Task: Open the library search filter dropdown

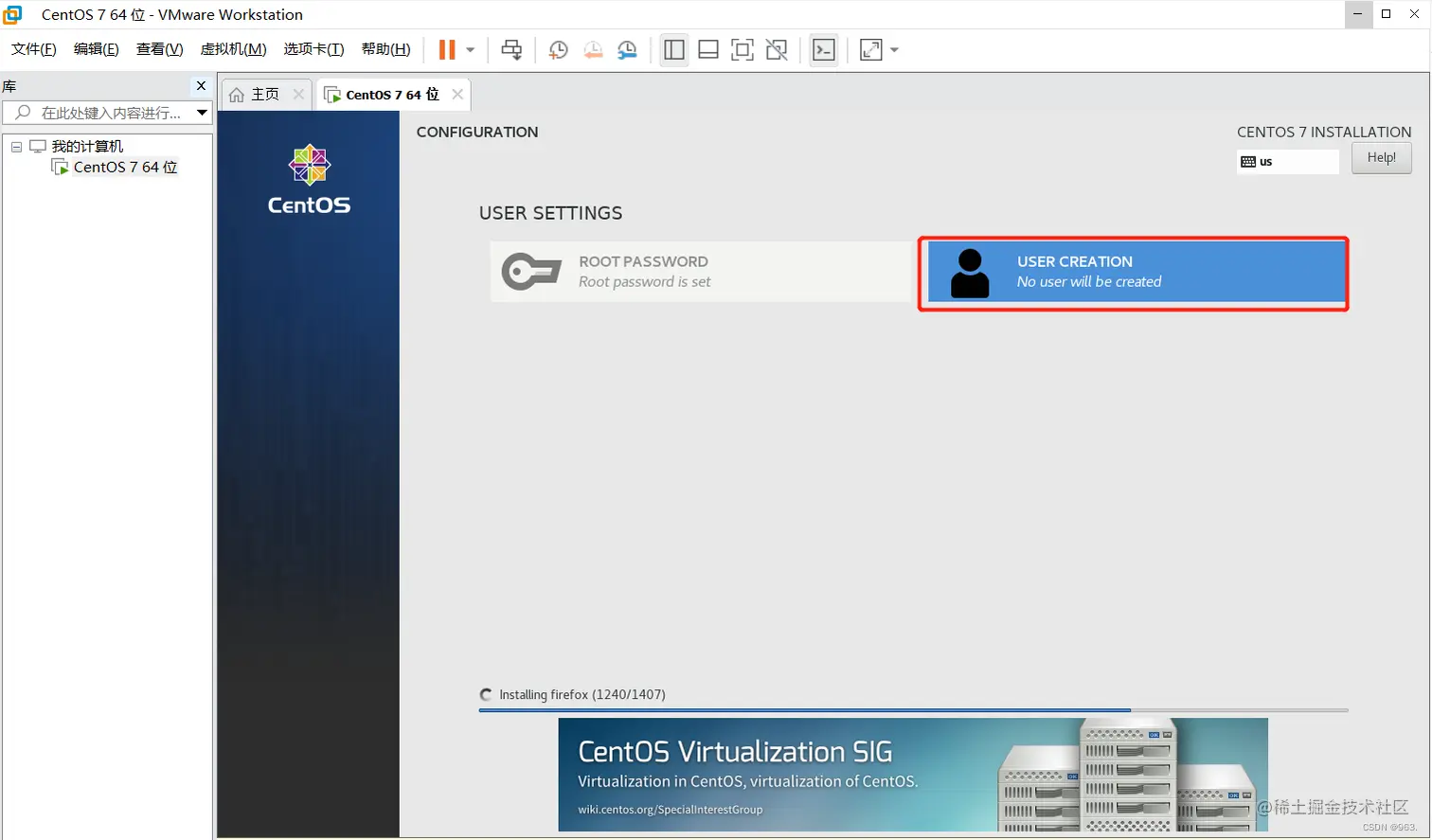Action: click(202, 113)
